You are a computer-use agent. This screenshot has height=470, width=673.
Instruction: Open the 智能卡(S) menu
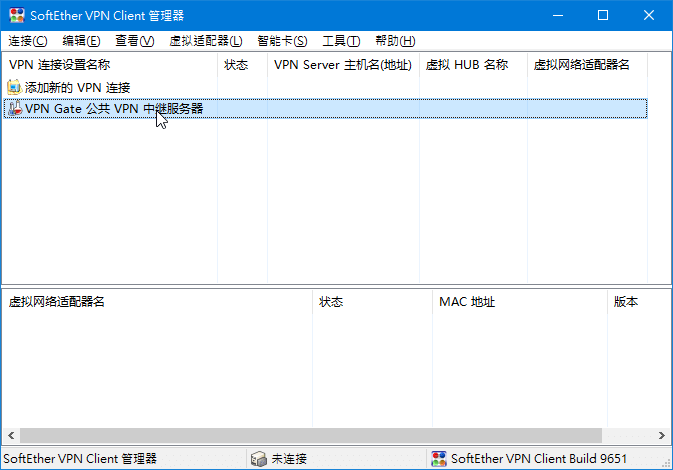(x=282, y=41)
